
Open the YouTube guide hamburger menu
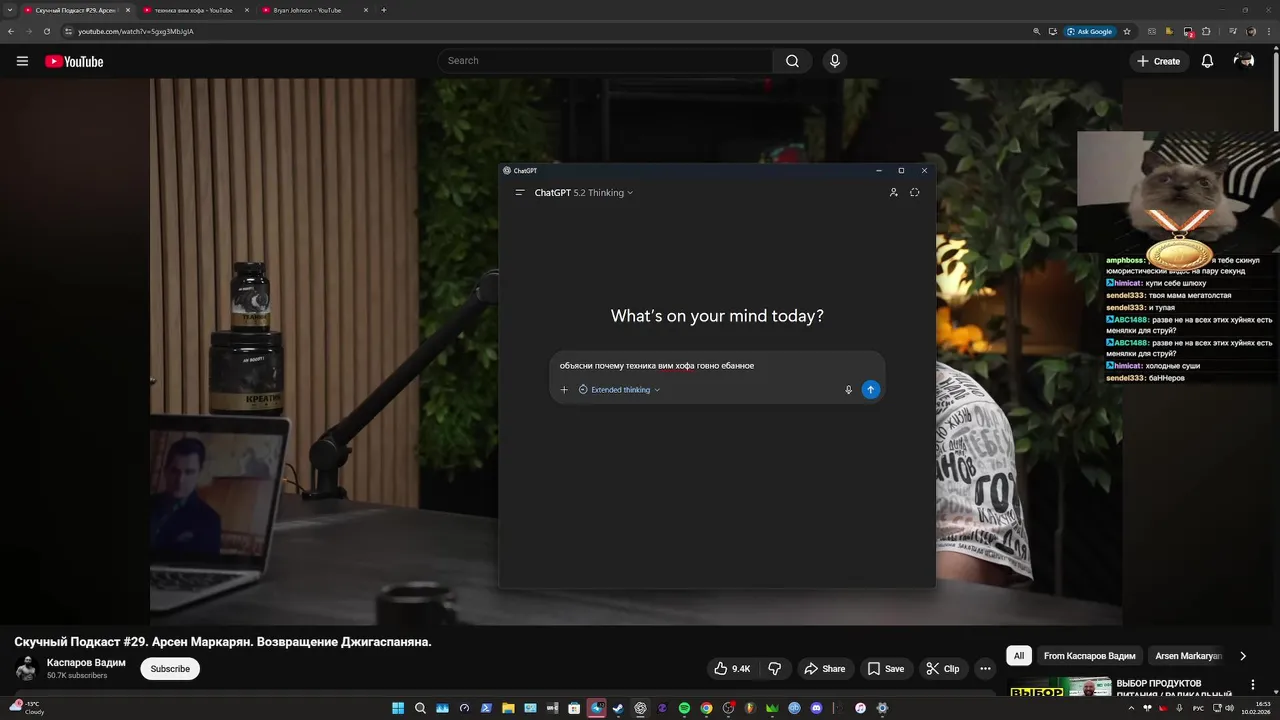pos(22,61)
